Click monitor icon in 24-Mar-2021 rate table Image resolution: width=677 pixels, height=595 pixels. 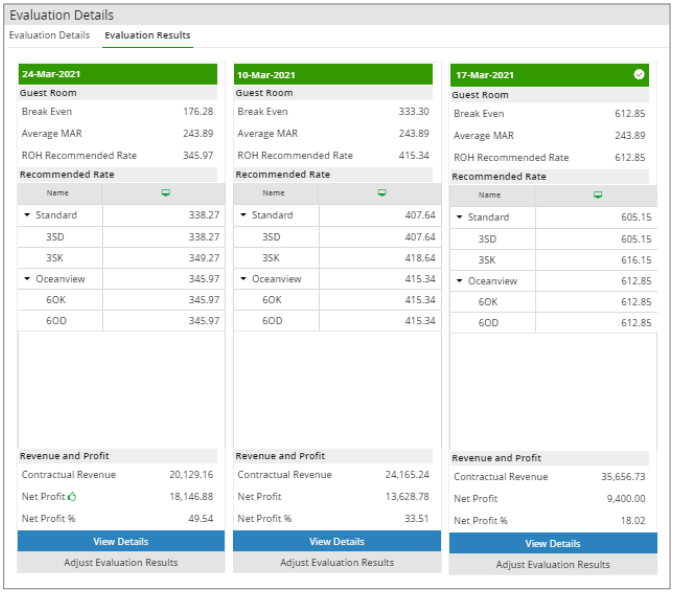pyautogui.click(x=166, y=193)
